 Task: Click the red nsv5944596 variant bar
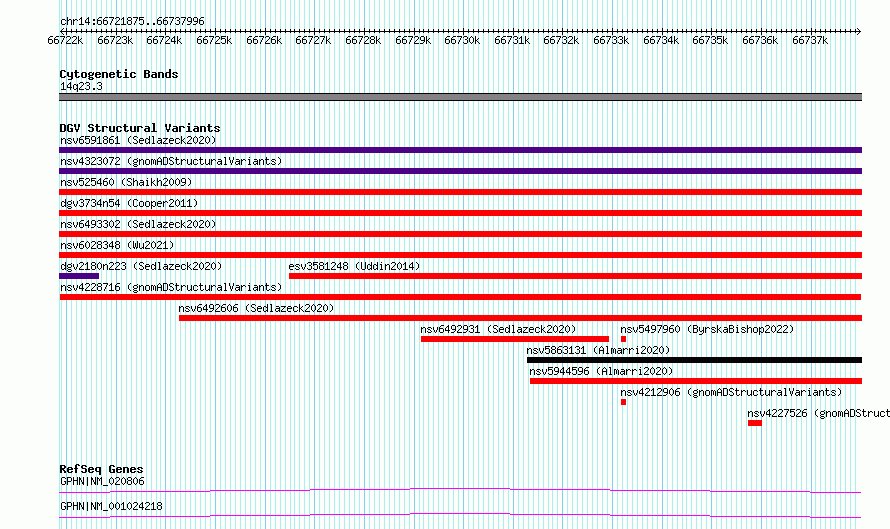(696, 381)
